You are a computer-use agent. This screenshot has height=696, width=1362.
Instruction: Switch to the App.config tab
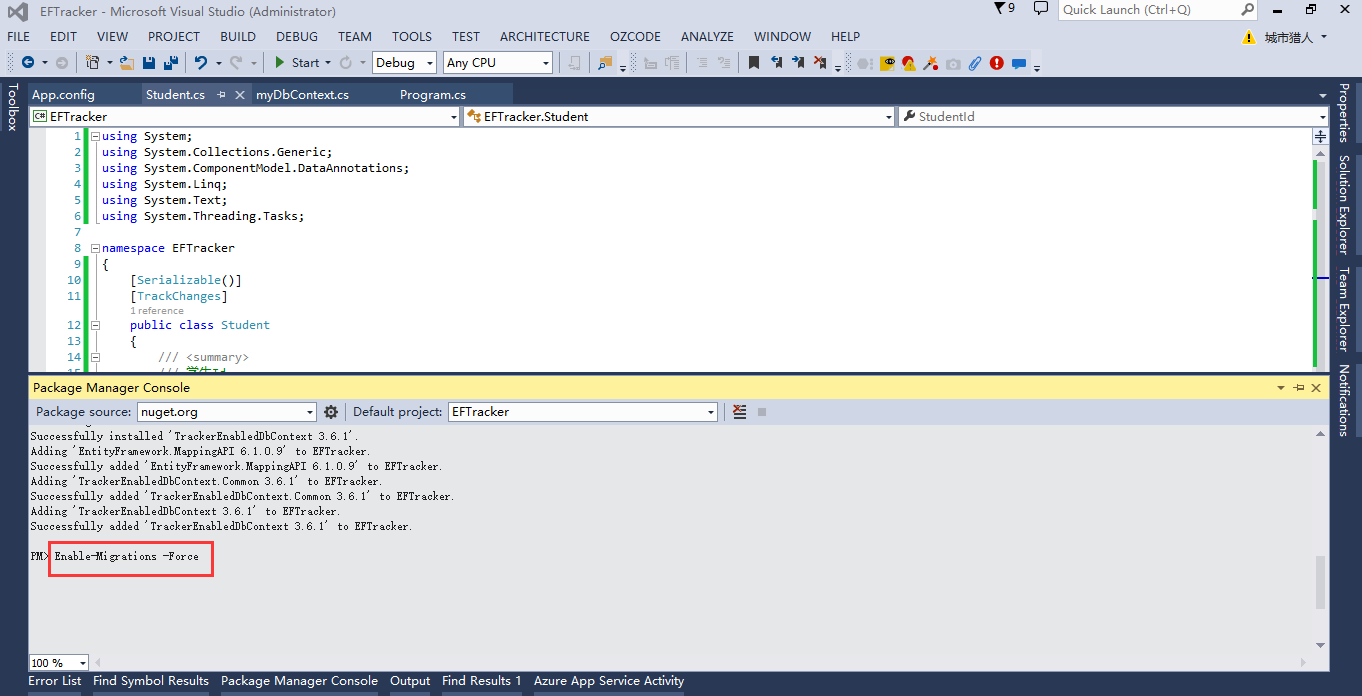pyautogui.click(x=63, y=95)
